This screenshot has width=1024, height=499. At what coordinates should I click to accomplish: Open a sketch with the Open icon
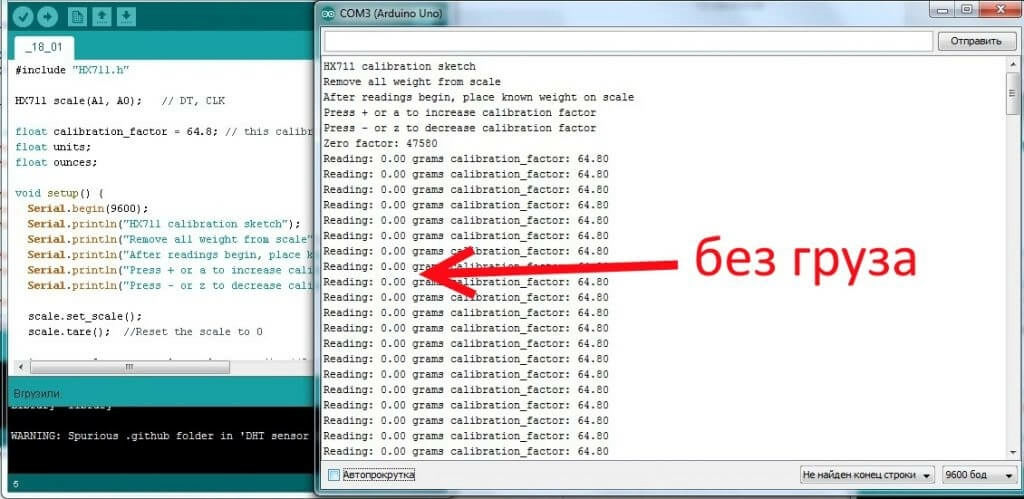coord(102,16)
